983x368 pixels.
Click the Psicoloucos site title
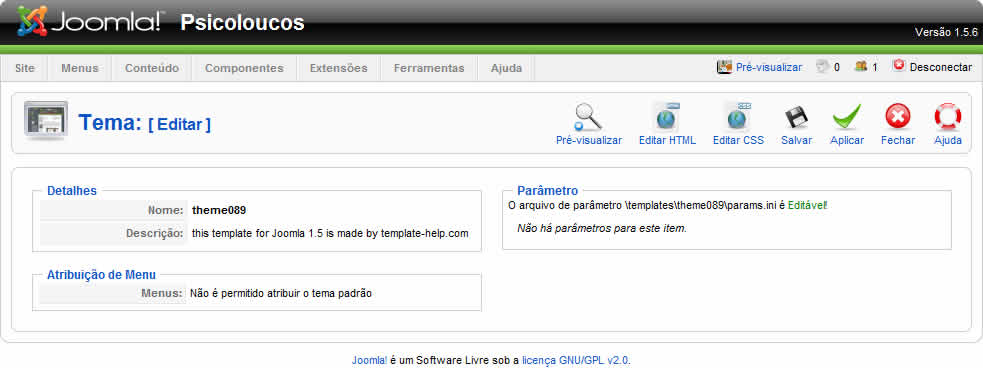pyautogui.click(x=242, y=23)
